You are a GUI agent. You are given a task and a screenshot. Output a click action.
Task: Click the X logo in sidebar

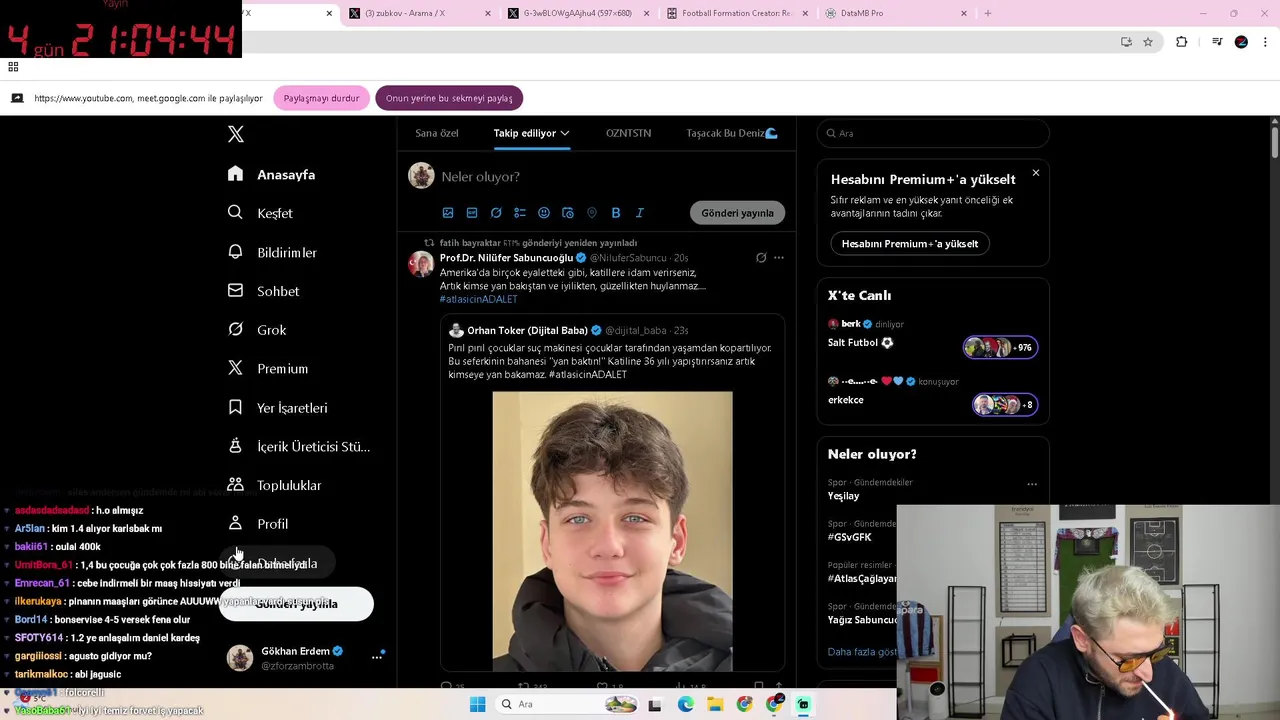(236, 134)
